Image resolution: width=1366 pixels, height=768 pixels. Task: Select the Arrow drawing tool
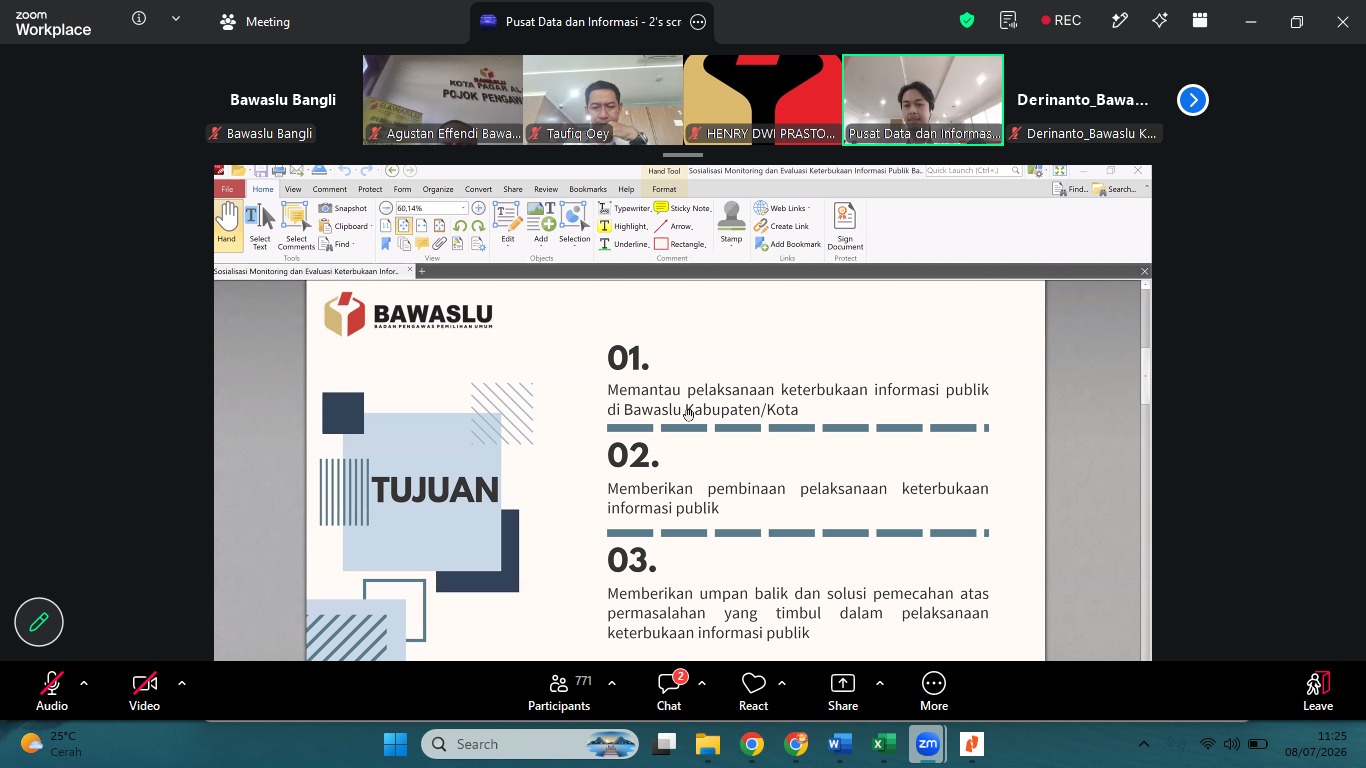[x=674, y=226]
